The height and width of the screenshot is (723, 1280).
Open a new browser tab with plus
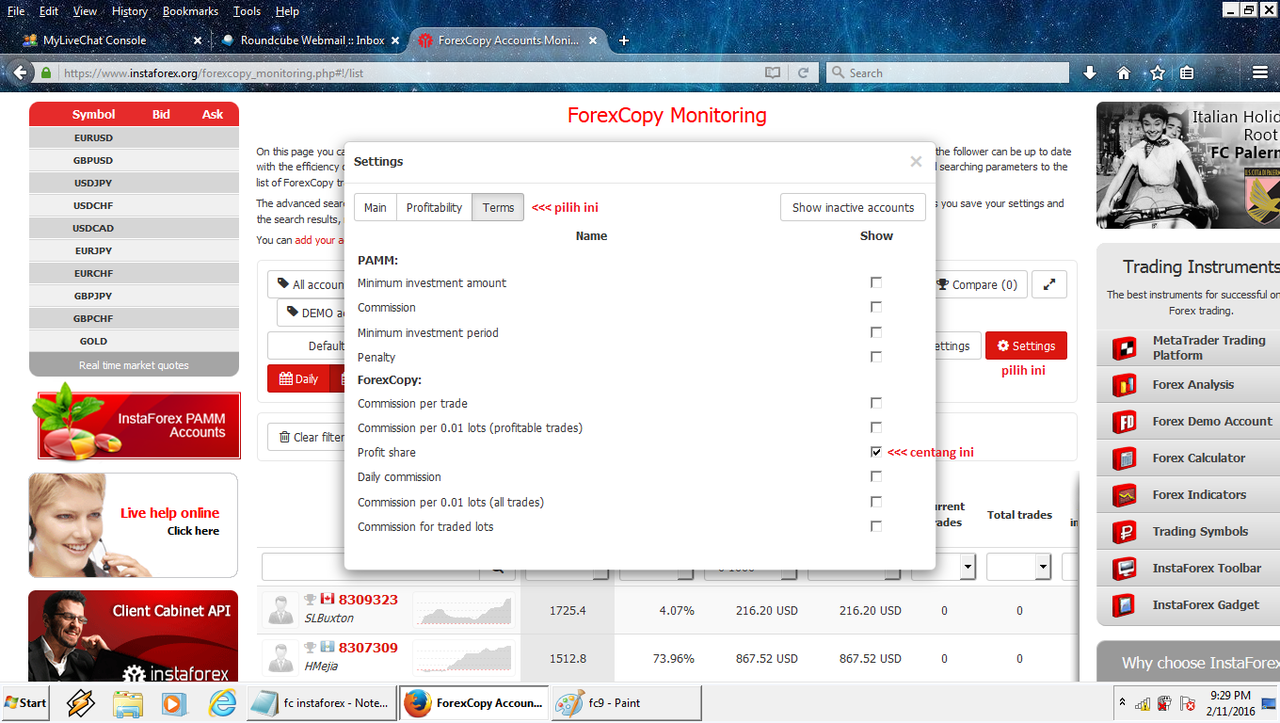tap(624, 40)
